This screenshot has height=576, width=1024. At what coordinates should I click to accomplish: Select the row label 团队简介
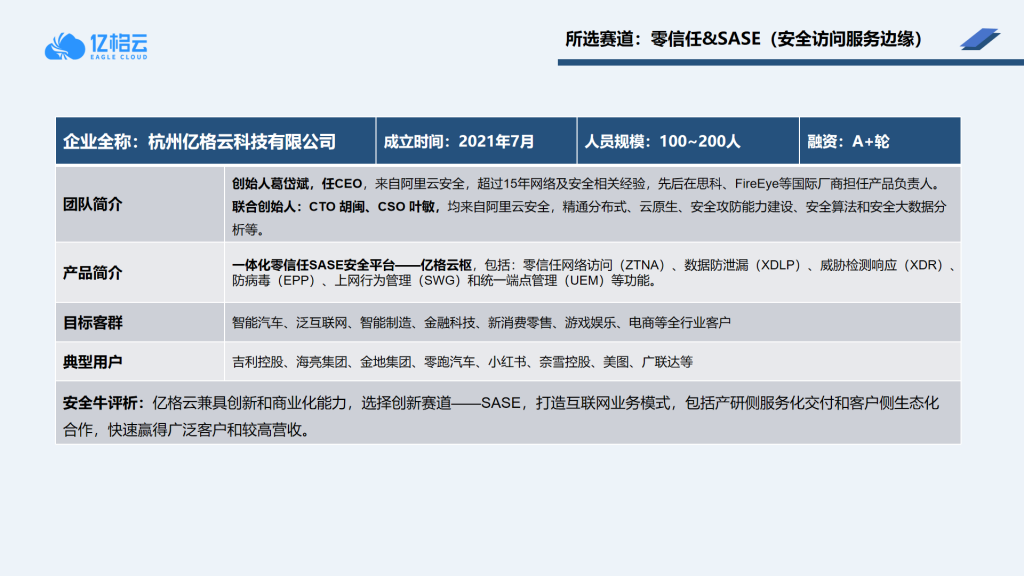click(x=92, y=204)
